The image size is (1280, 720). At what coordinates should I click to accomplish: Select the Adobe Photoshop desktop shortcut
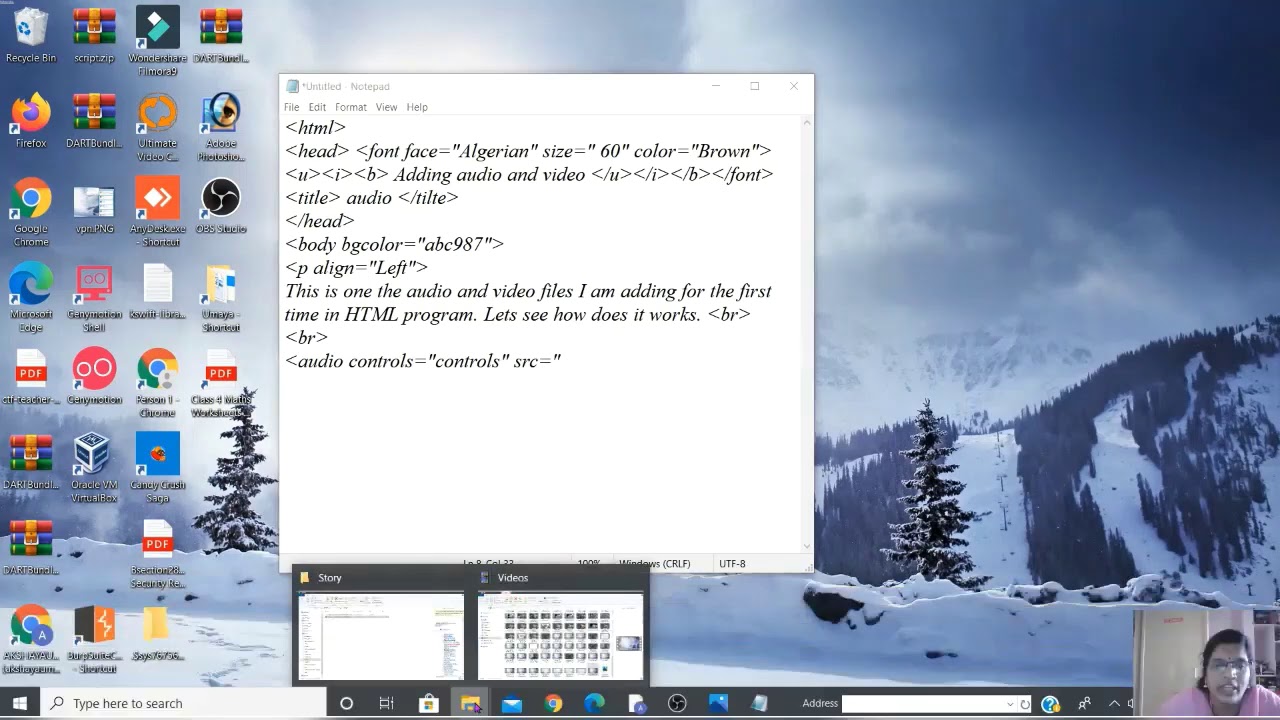coord(220,127)
